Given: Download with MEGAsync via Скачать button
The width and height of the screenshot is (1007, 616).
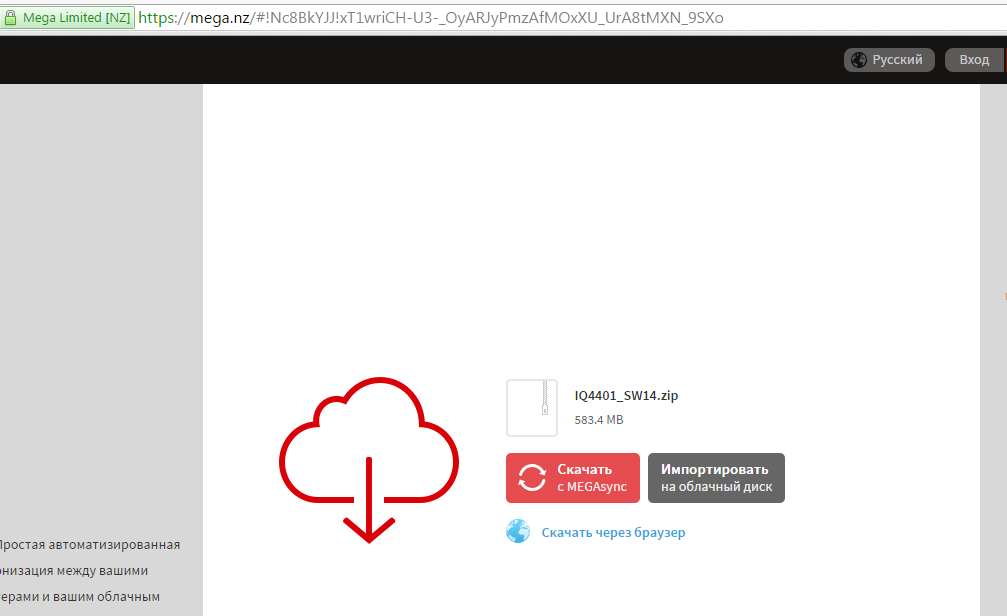Looking at the screenshot, I should click(584, 470).
